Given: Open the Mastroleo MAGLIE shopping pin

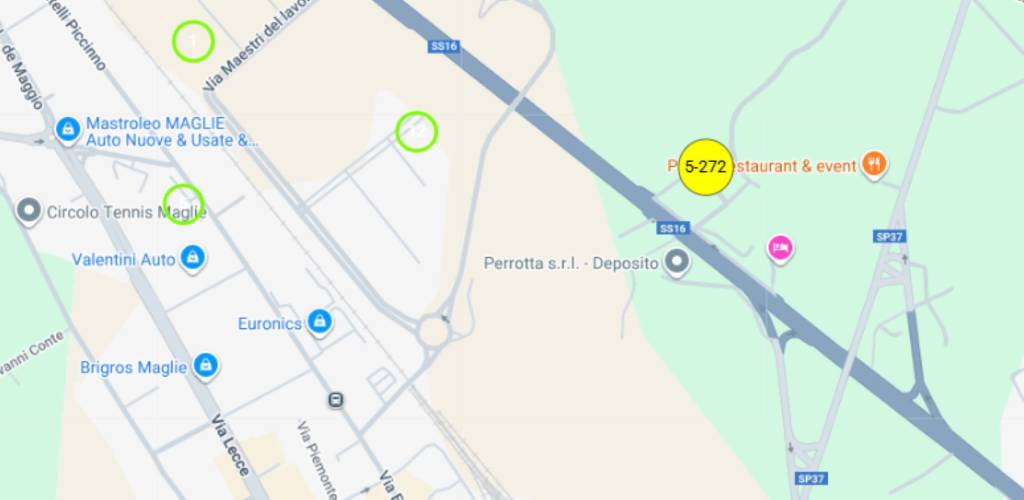Looking at the screenshot, I should point(68,129).
